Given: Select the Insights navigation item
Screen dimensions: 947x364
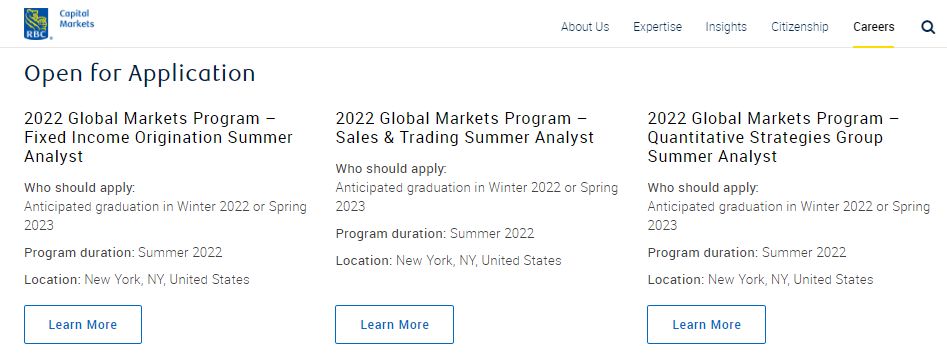Looking at the screenshot, I should (x=726, y=27).
